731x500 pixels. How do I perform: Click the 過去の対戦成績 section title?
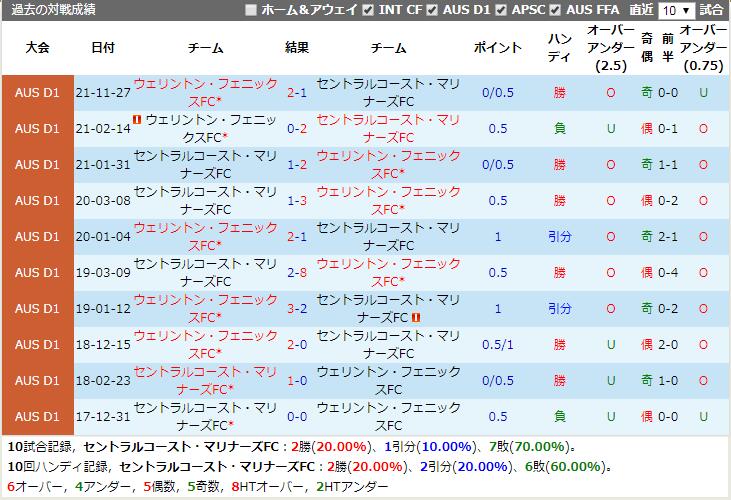(x=53, y=10)
